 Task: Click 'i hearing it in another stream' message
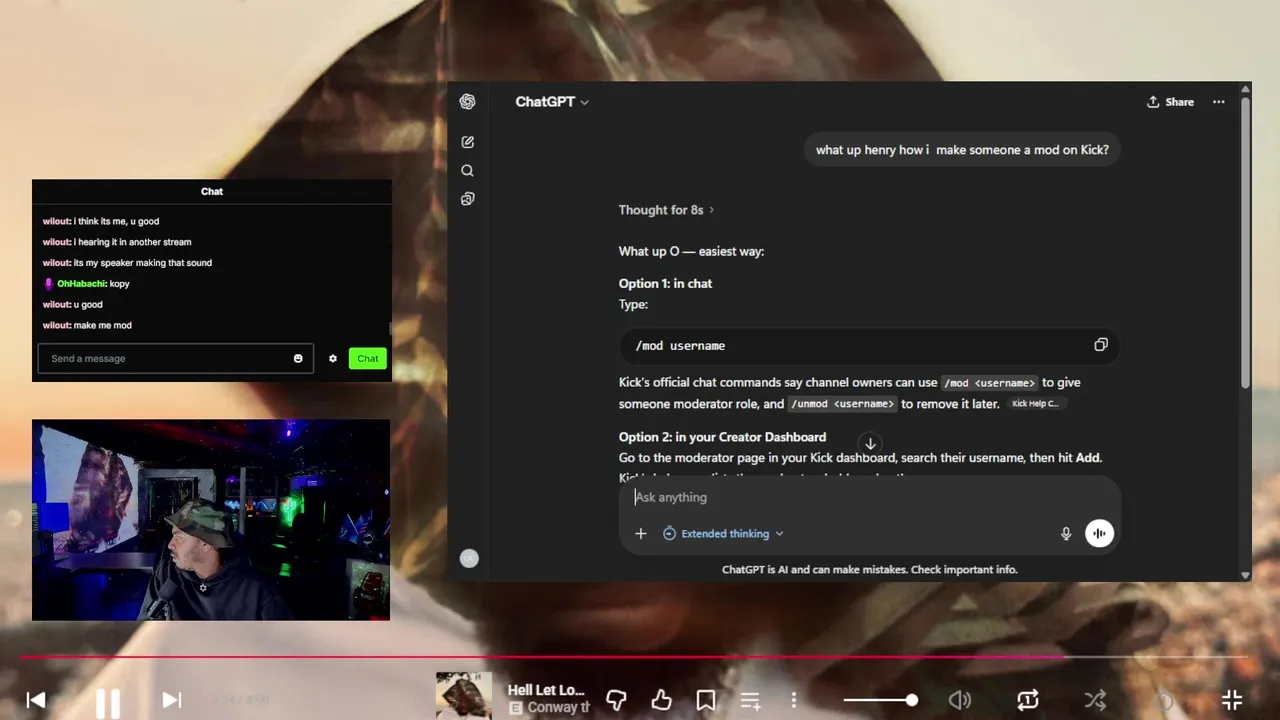[117, 242]
